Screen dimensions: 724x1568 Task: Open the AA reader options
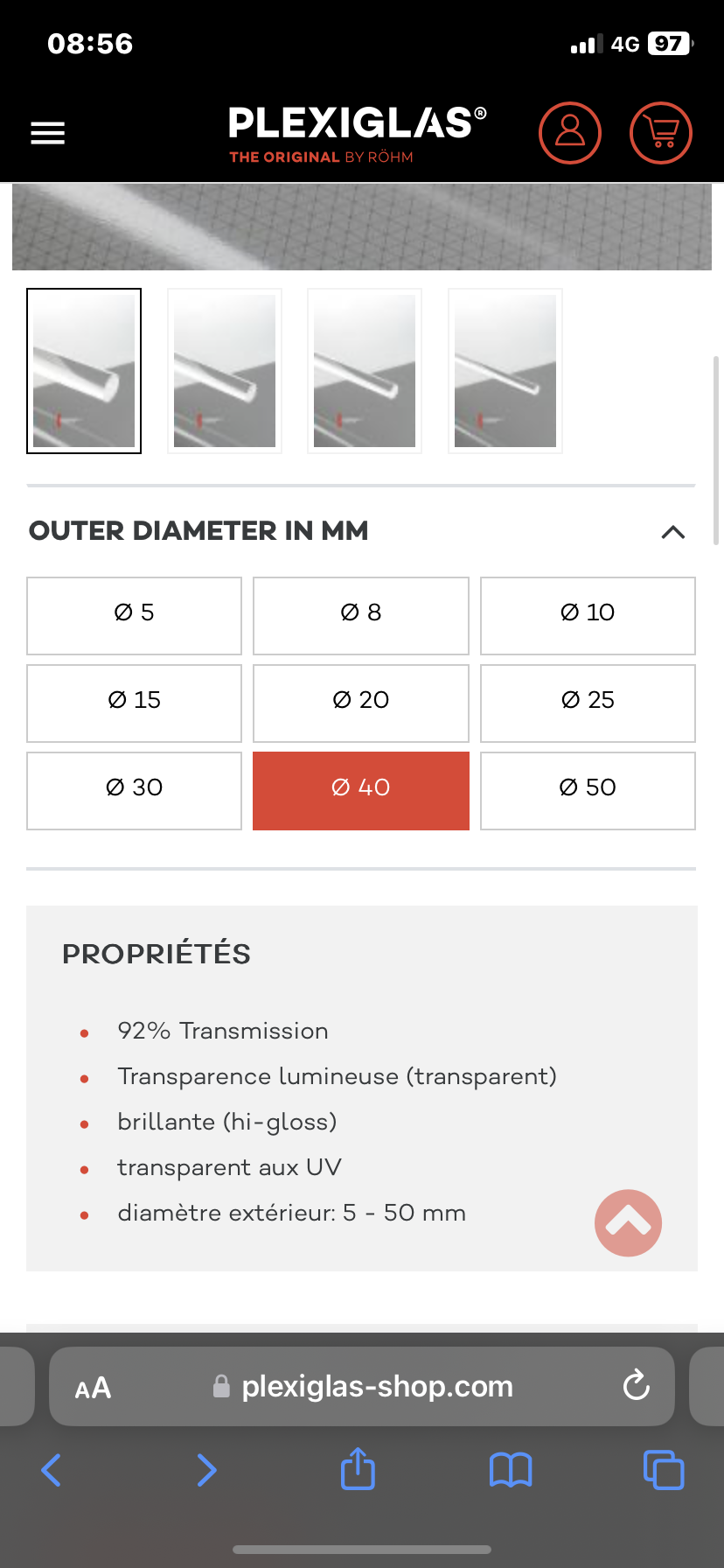tap(93, 1388)
